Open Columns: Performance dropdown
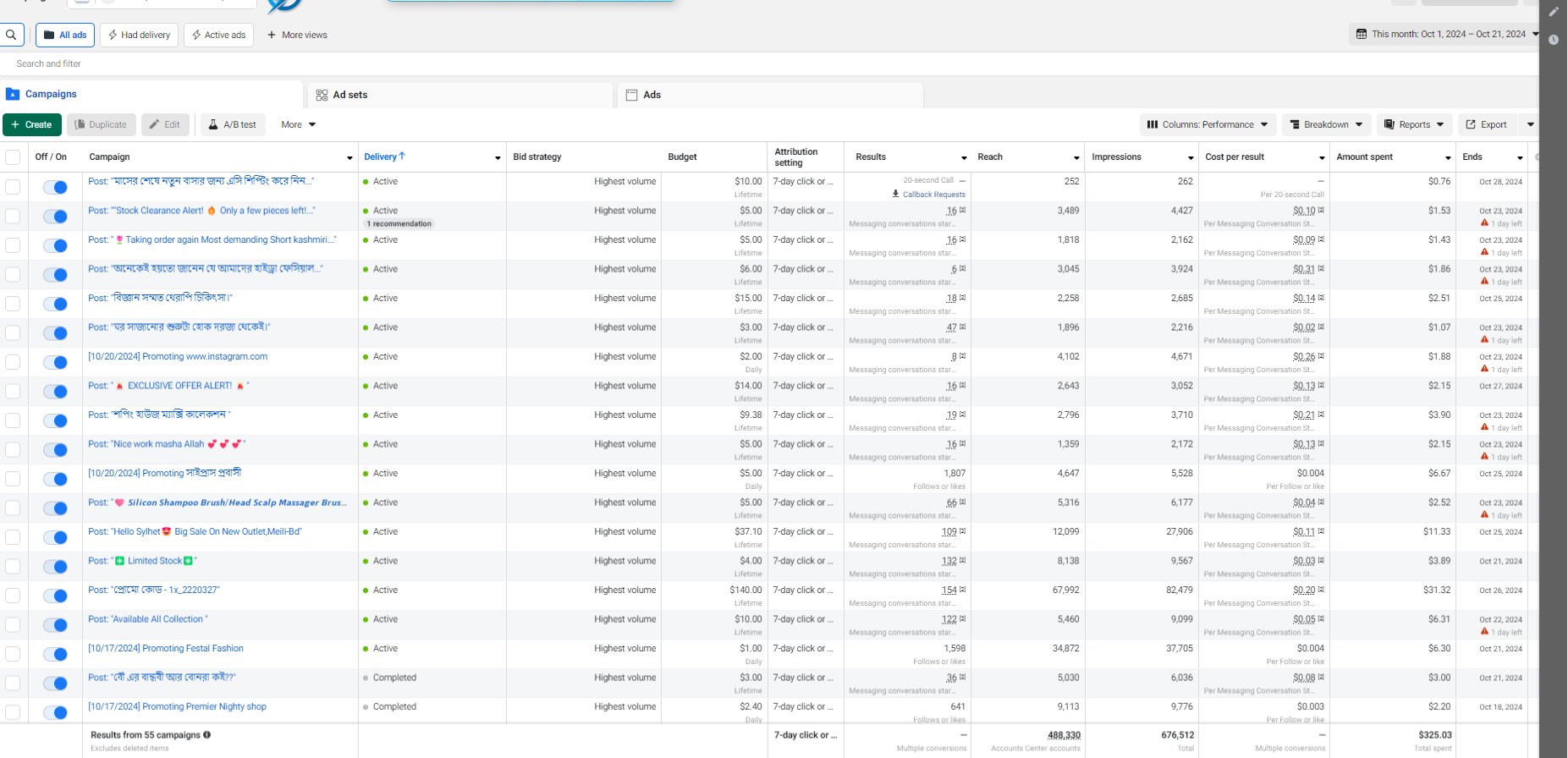Screen dimensions: 1568x758 click(x=1208, y=124)
